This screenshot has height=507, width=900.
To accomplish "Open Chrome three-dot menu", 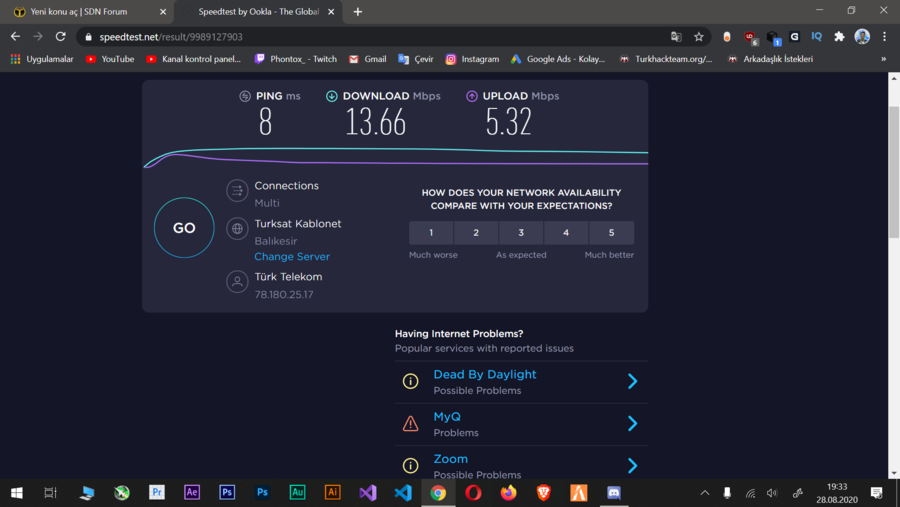I will pos(885,37).
